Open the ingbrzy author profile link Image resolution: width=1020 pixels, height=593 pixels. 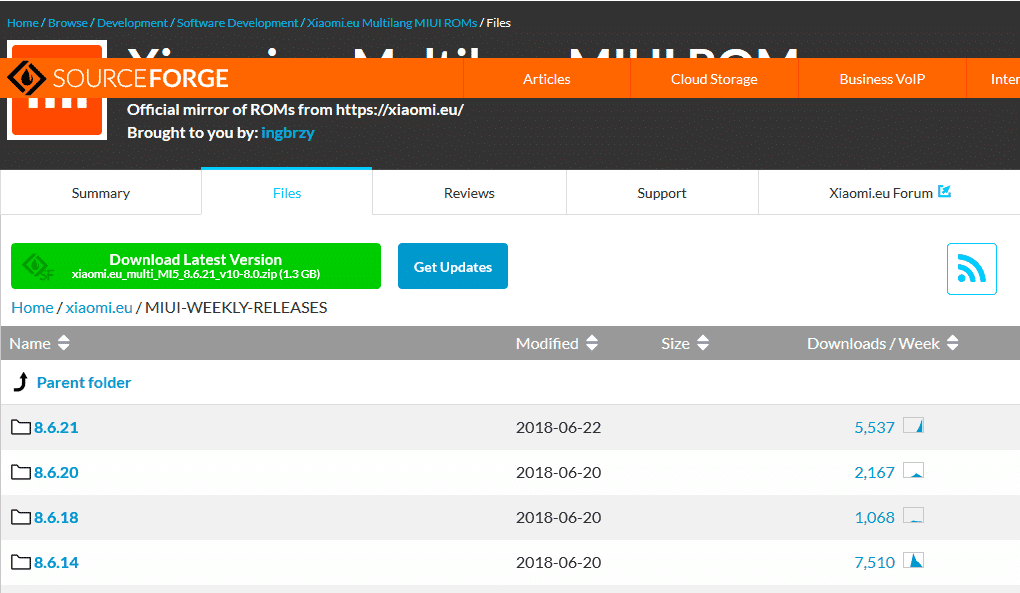288,133
